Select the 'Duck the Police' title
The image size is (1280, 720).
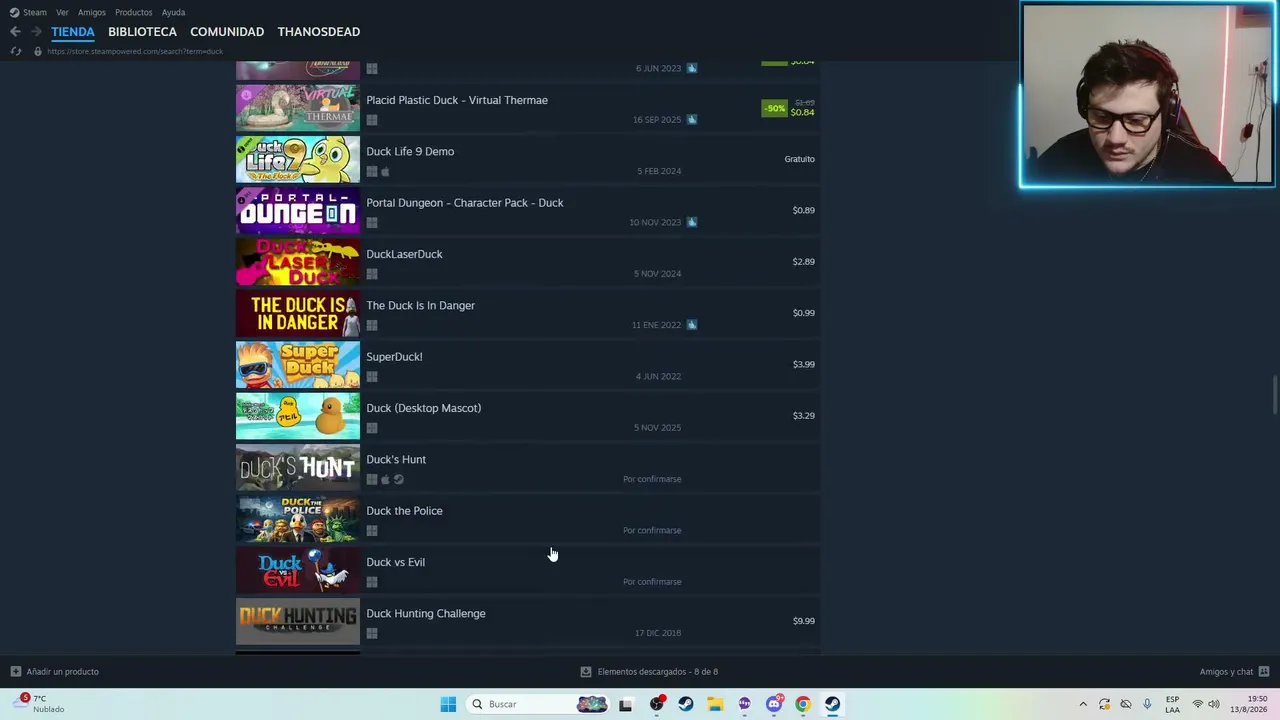(404, 511)
